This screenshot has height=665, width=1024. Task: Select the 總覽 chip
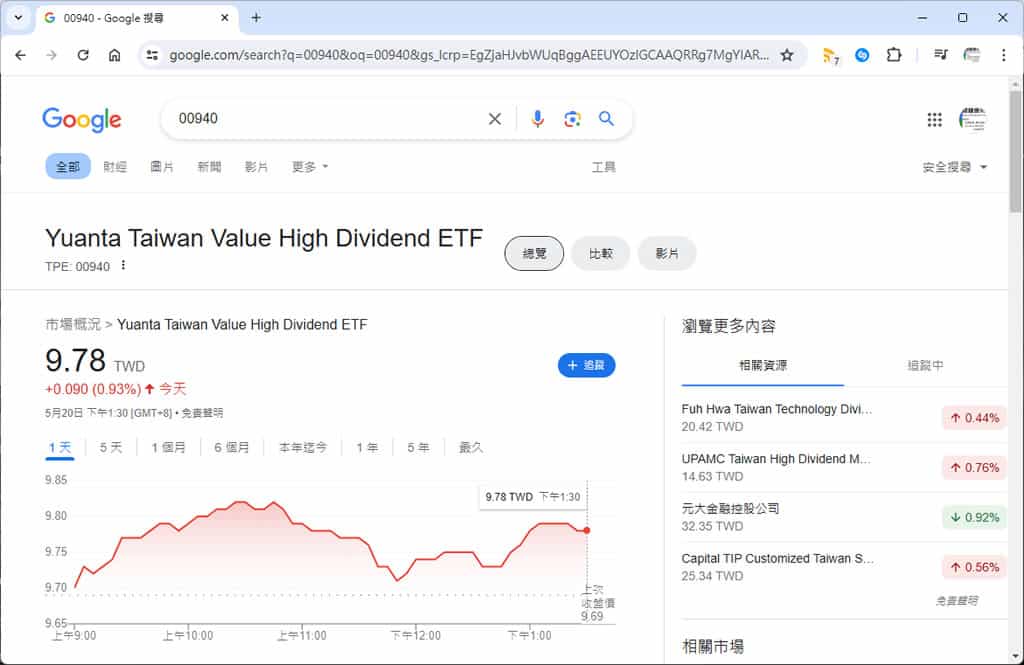[534, 253]
